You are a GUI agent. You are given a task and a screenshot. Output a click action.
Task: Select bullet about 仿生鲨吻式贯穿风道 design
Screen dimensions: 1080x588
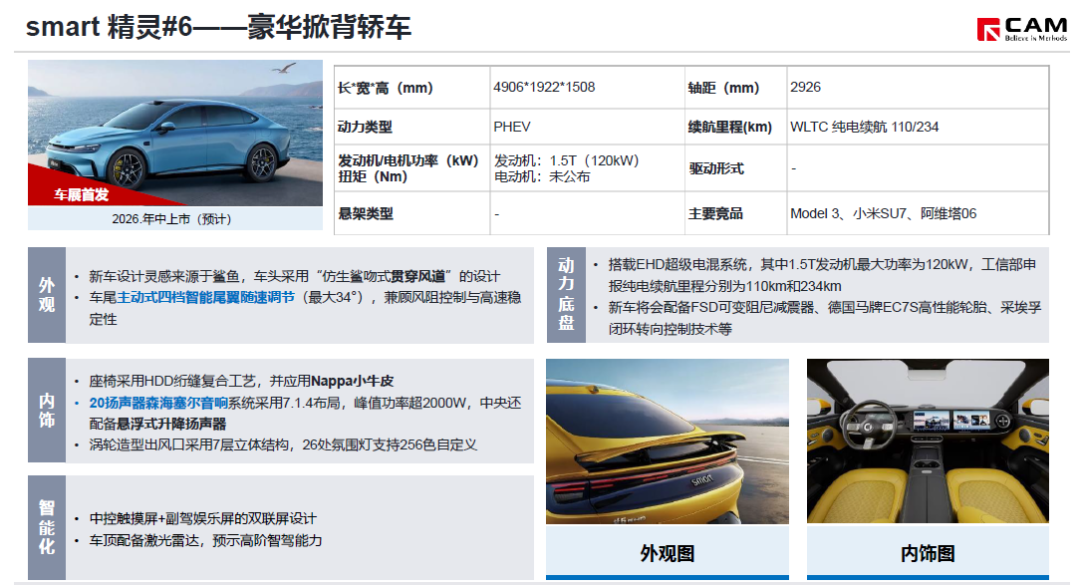[294, 276]
